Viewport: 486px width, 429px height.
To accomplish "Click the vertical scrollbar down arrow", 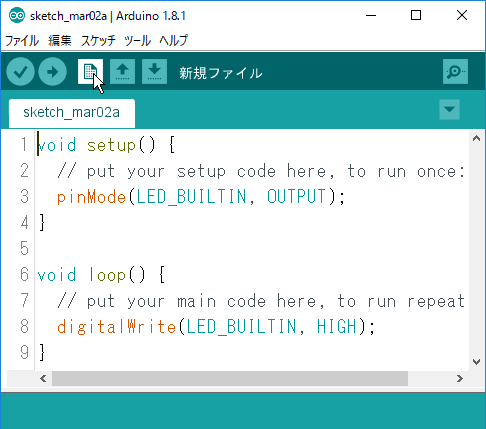I will [476, 362].
